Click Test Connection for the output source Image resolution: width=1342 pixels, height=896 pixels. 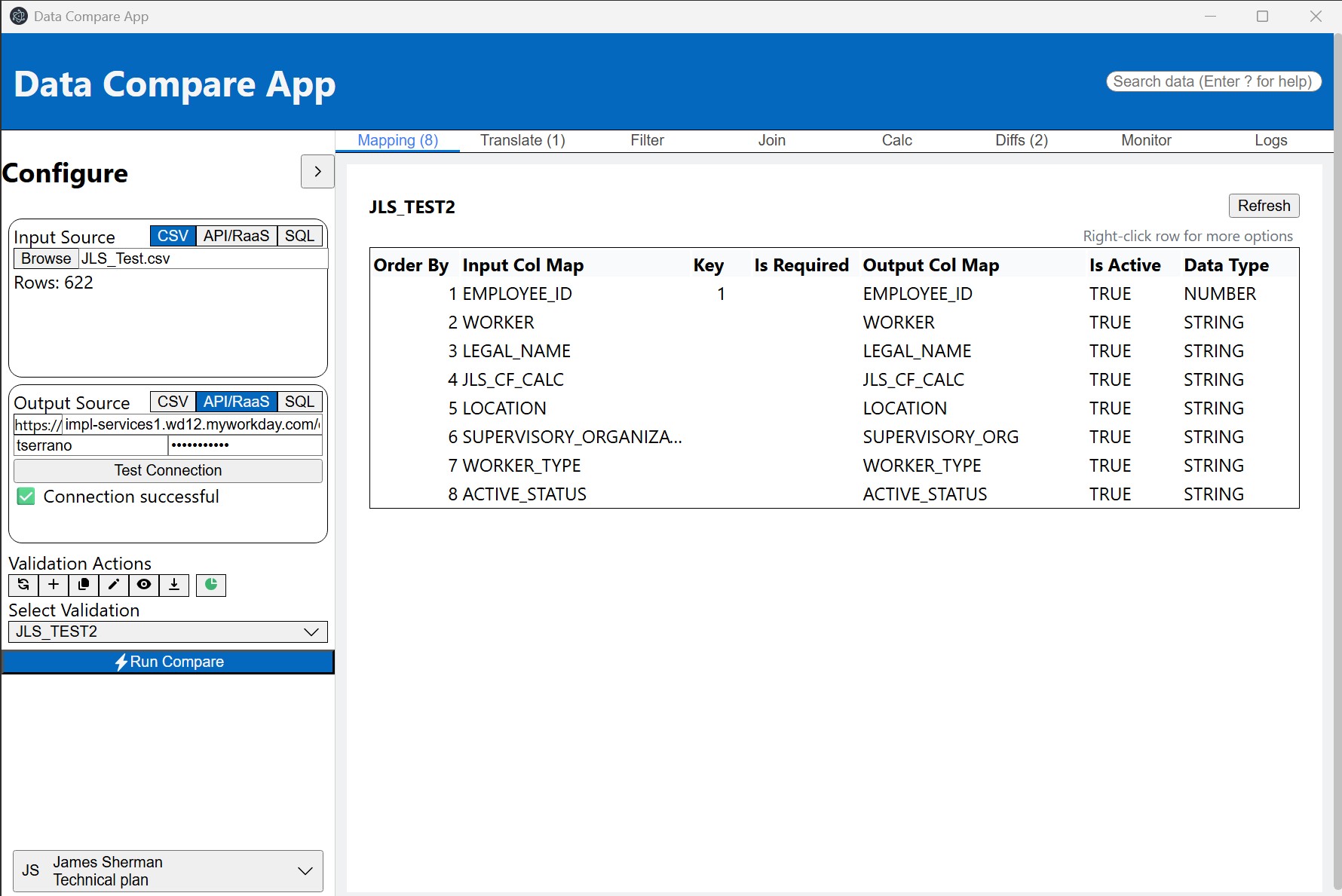[167, 470]
